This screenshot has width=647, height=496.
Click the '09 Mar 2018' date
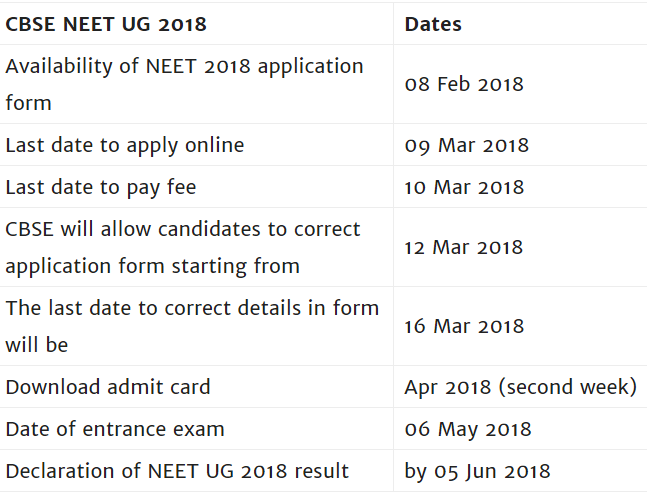(467, 145)
